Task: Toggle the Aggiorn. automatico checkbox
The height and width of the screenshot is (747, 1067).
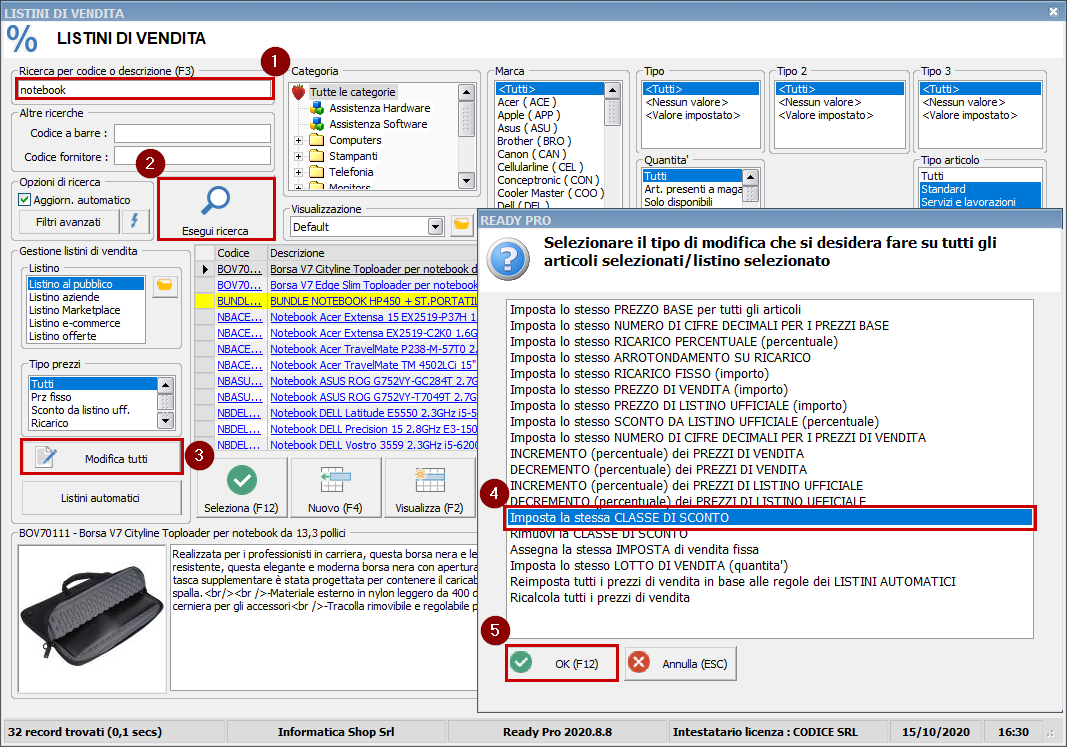Action: coord(25,200)
